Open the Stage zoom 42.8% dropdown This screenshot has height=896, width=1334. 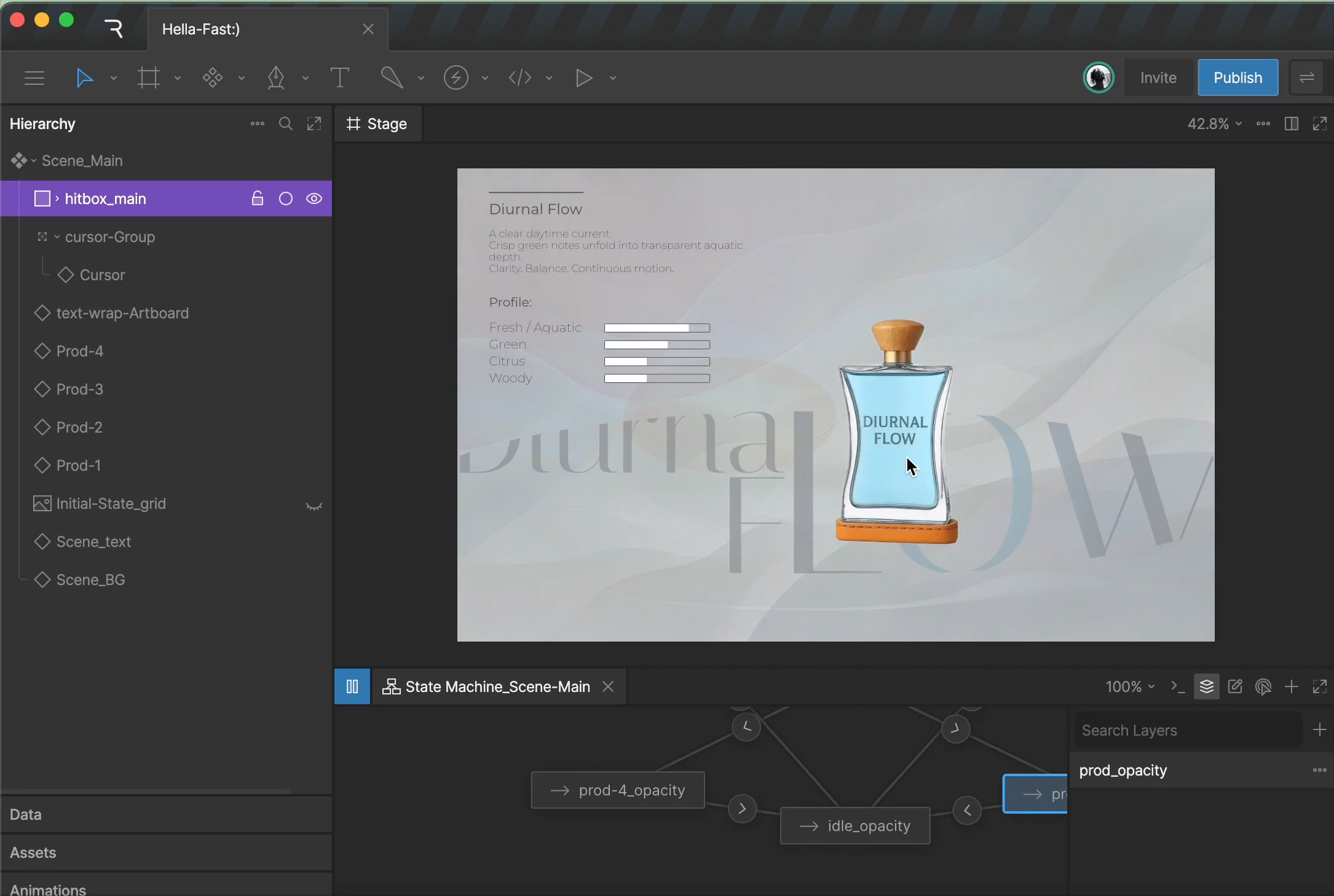pyautogui.click(x=1215, y=124)
